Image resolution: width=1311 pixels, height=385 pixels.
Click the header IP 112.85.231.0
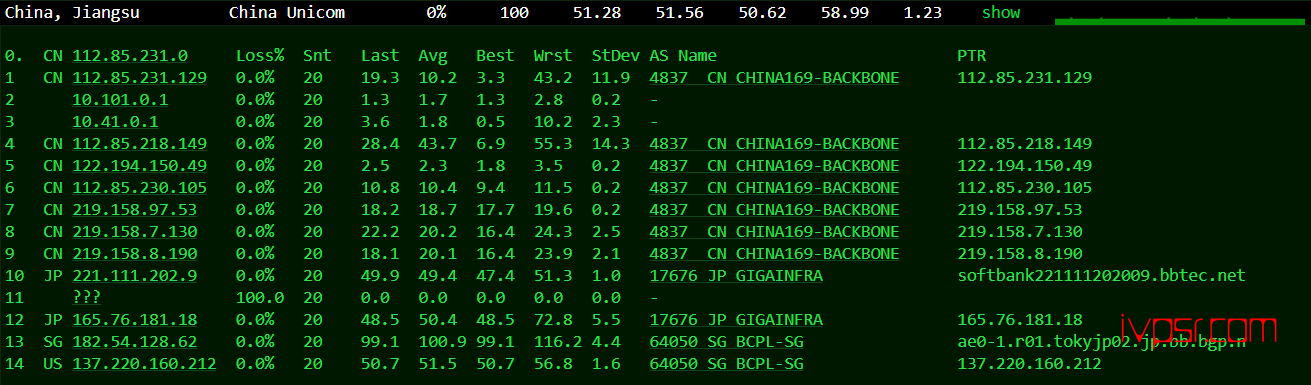click(130, 56)
